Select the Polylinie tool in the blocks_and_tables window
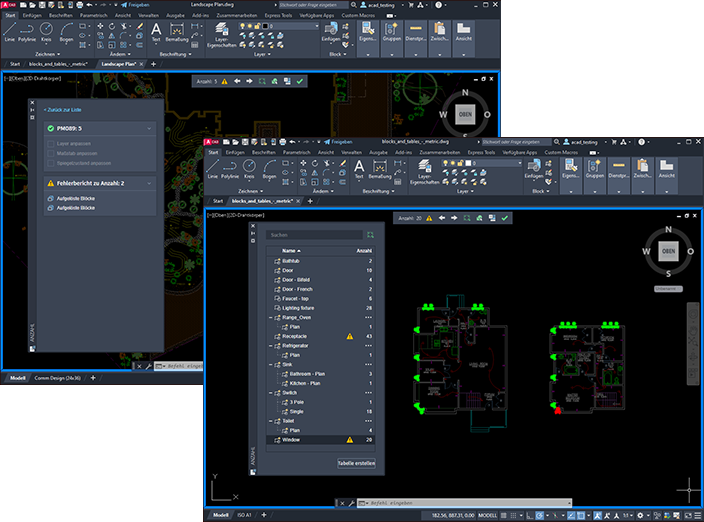This screenshot has width=704, height=522. click(230, 169)
